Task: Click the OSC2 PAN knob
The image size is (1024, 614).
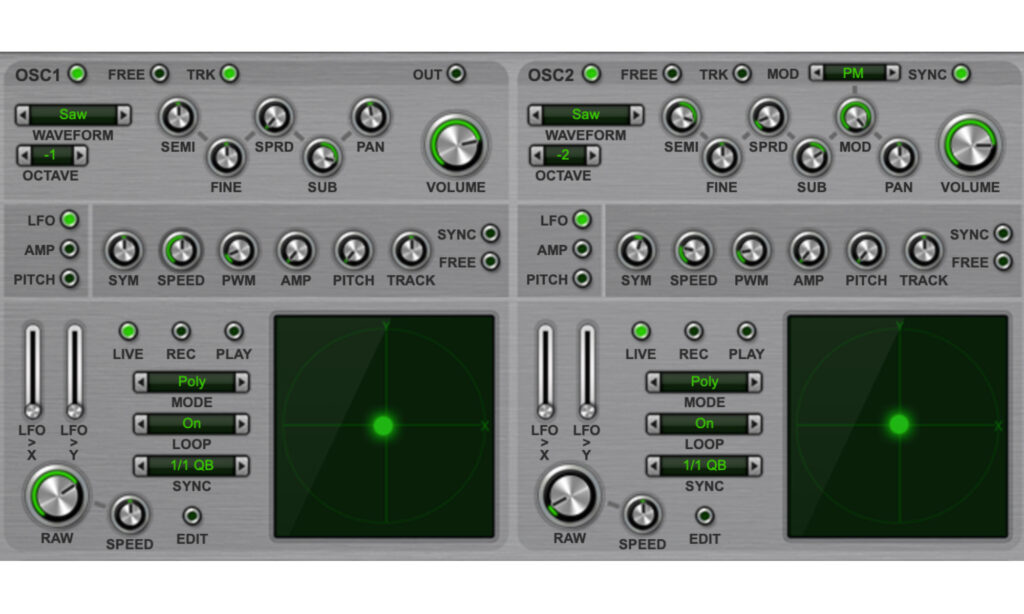Action: coord(899,156)
